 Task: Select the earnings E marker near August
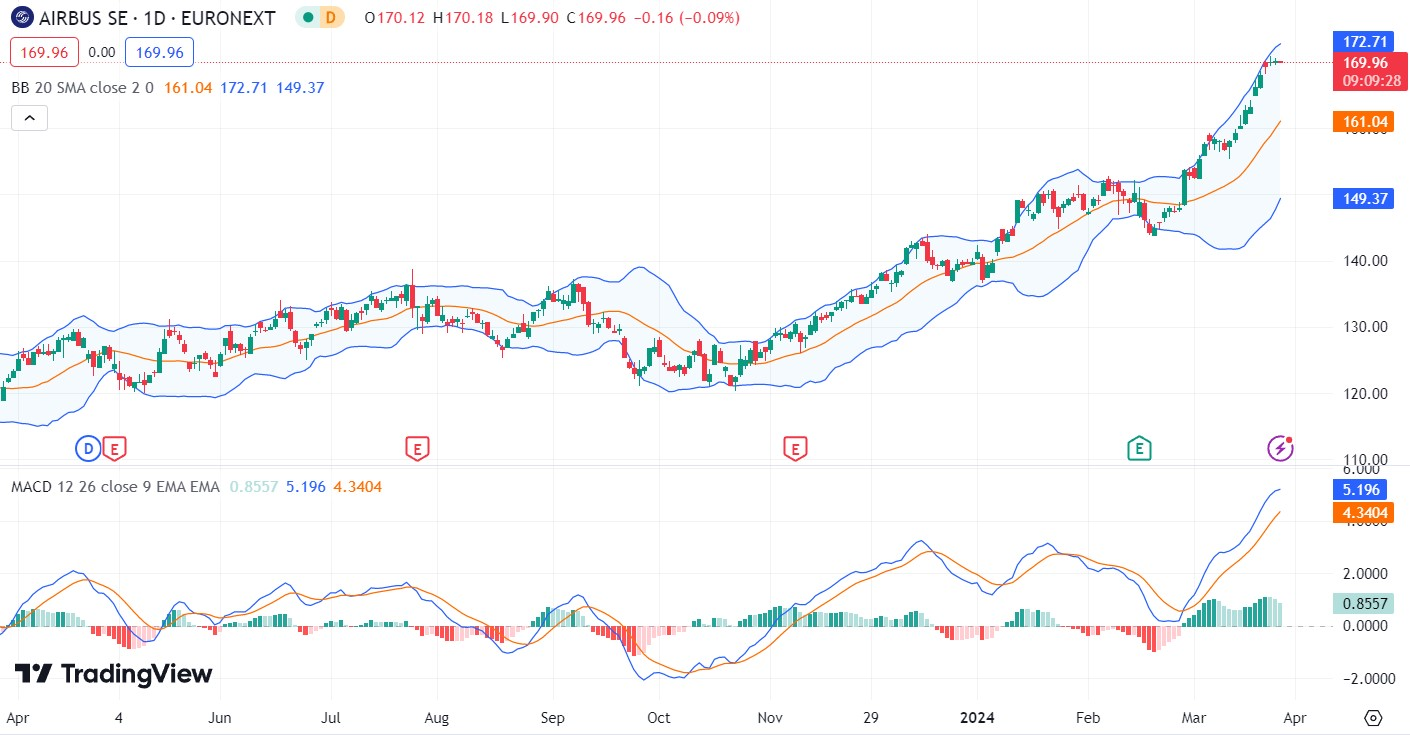coord(416,449)
